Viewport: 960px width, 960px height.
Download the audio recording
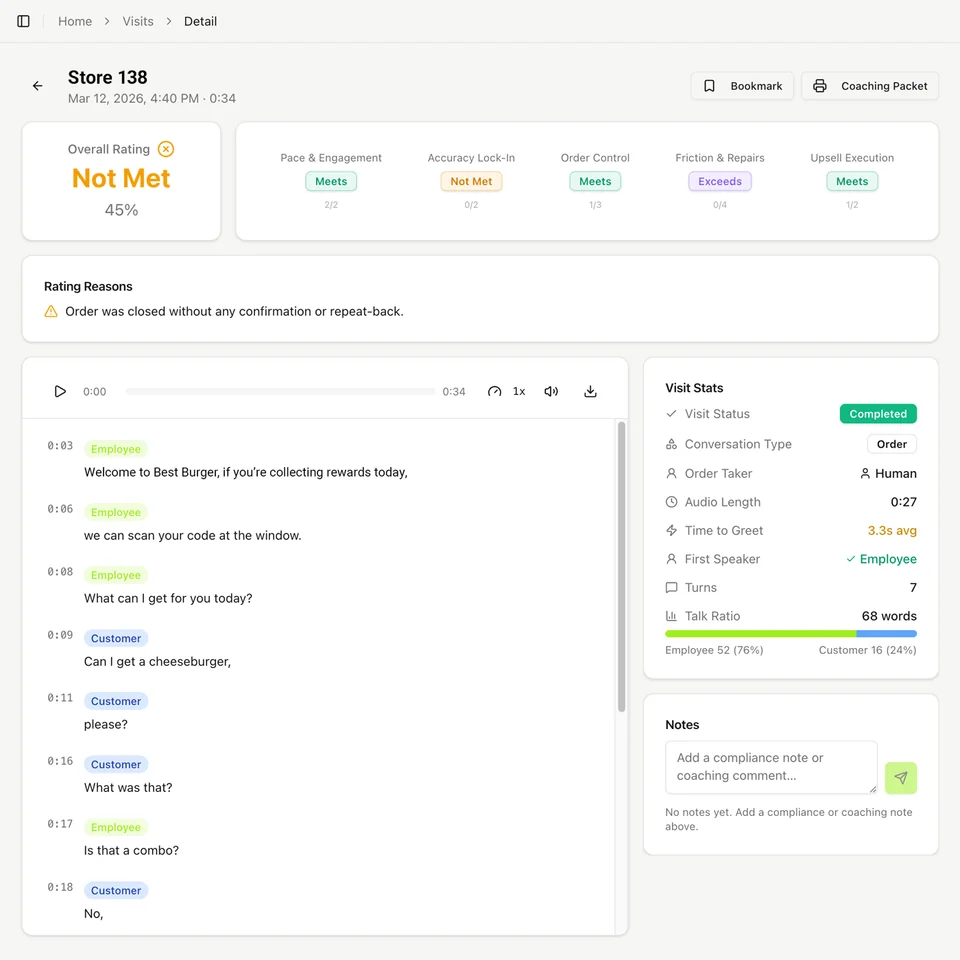pos(590,391)
